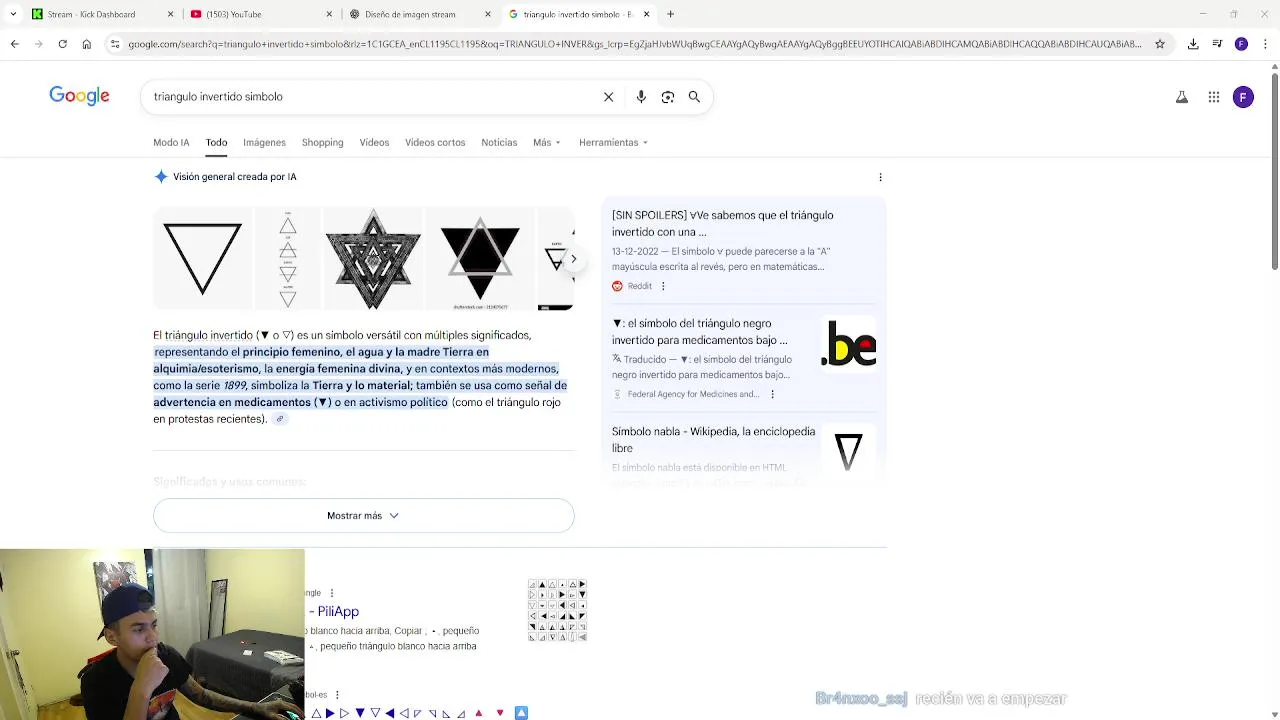Click the Google logo
Image resolution: width=1280 pixels, height=720 pixels.
click(x=79, y=96)
